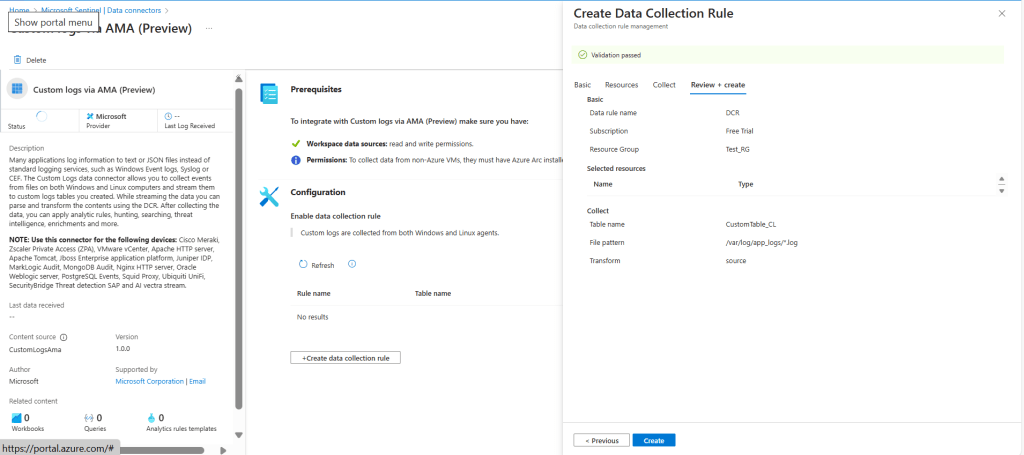Close the Create Data Collection Rule panel
Screen dimensions: 1024x455
tap(1002, 14)
